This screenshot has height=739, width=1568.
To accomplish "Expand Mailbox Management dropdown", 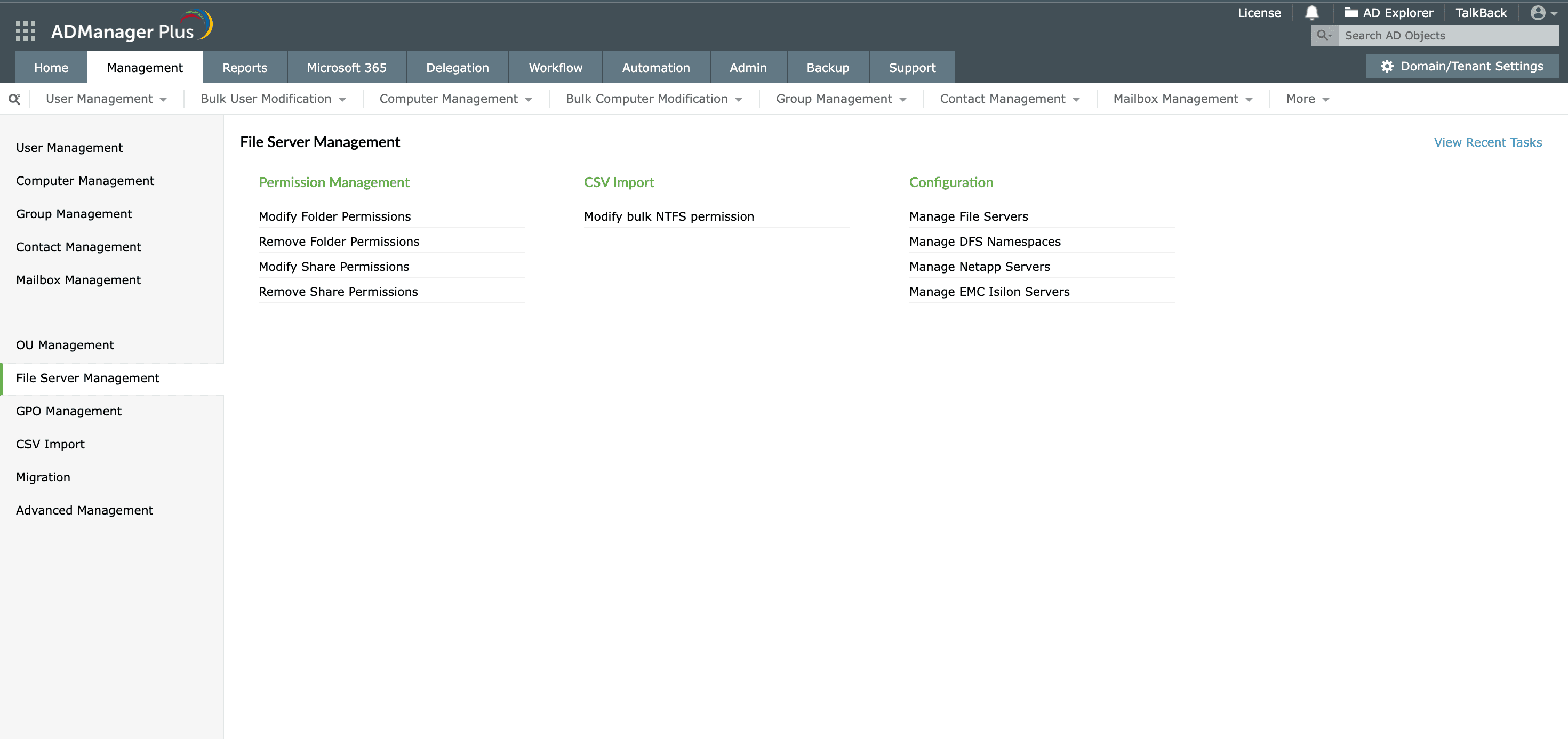I will pyautogui.click(x=1182, y=99).
